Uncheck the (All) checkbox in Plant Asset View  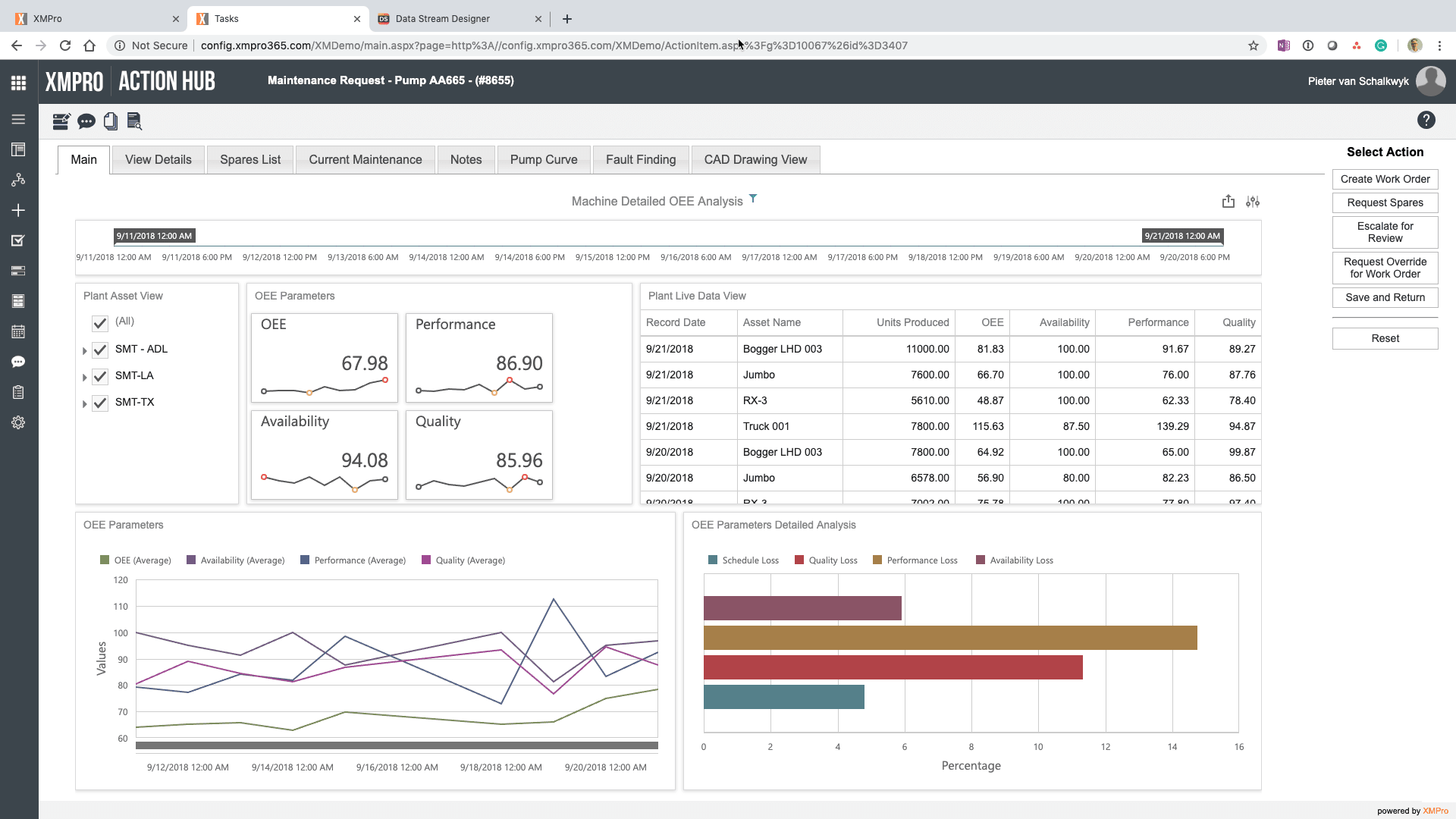pyautogui.click(x=99, y=322)
